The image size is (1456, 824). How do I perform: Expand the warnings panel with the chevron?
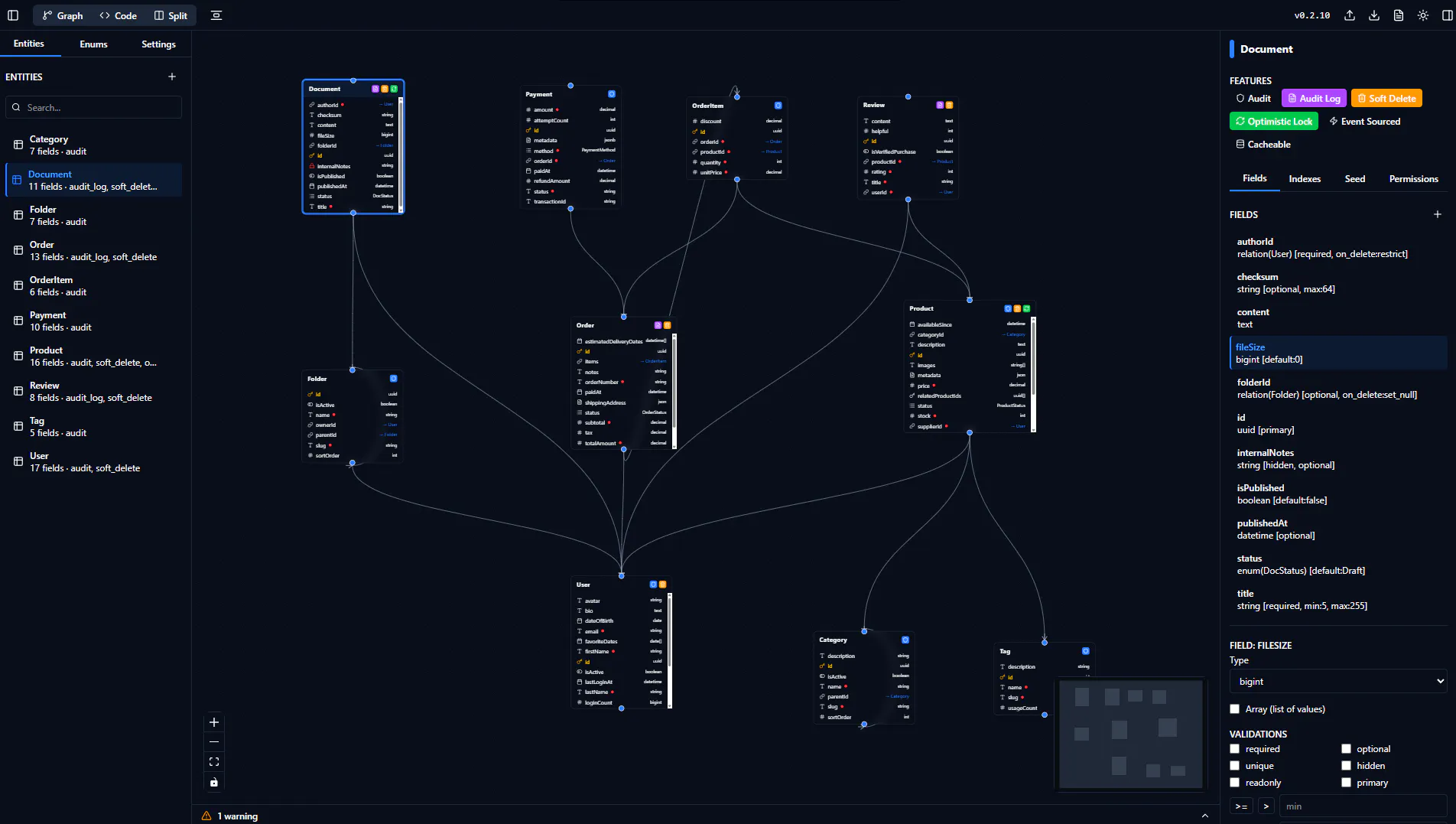1205,816
